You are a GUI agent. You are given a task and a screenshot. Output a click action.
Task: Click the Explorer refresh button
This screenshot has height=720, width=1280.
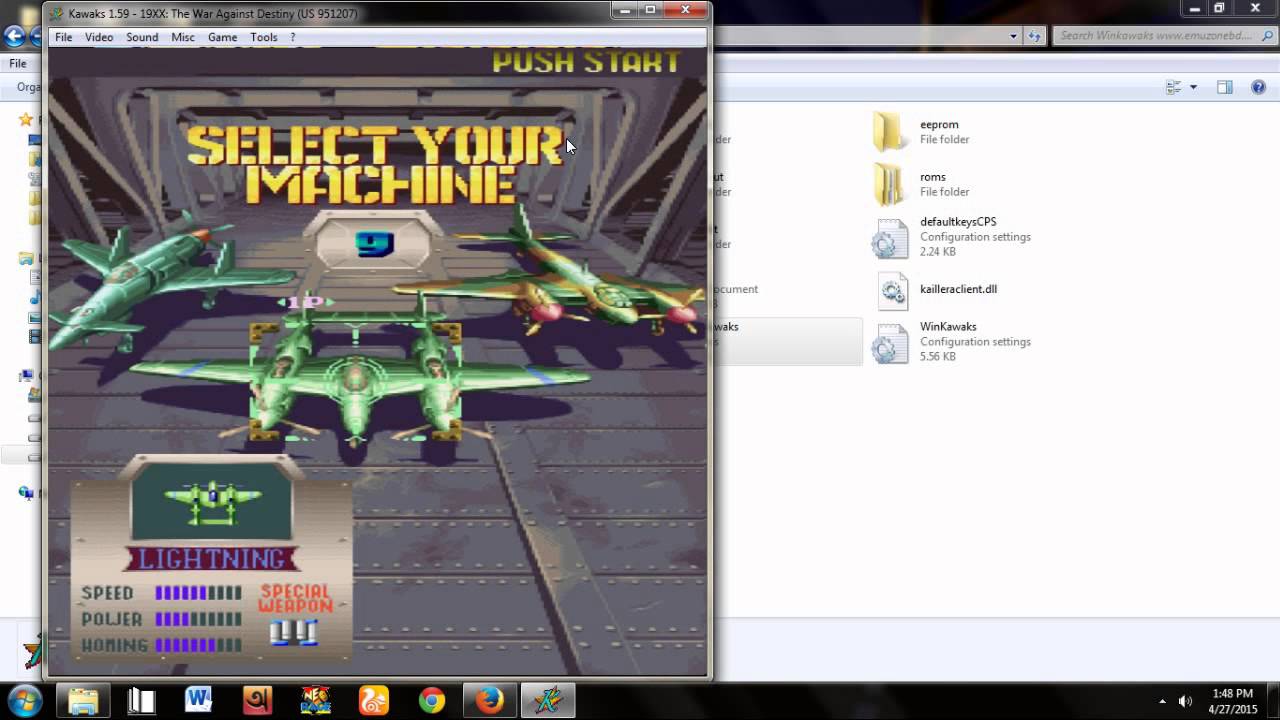click(1035, 36)
